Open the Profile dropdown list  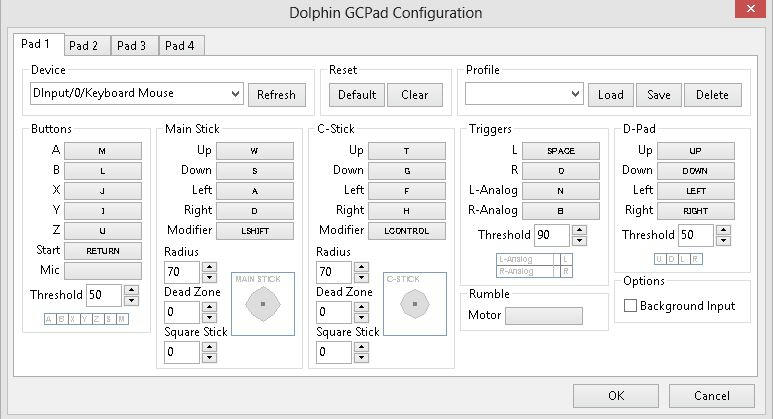point(524,94)
